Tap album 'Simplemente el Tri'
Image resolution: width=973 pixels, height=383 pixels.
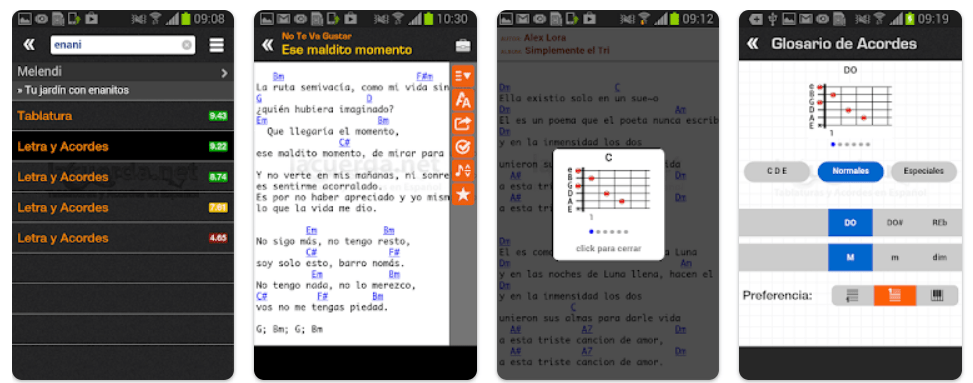coord(567,51)
